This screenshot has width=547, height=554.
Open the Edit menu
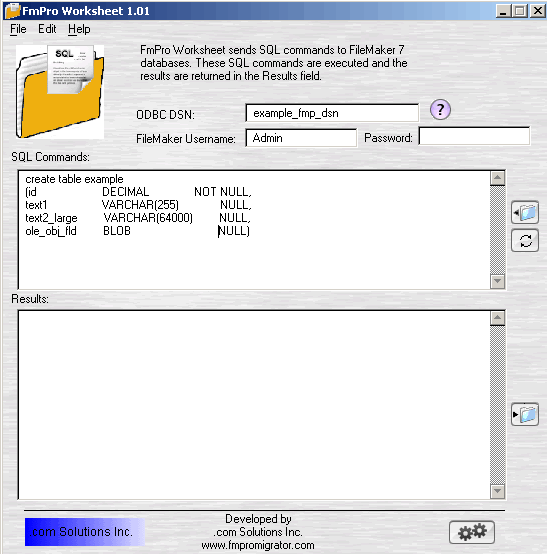47,29
